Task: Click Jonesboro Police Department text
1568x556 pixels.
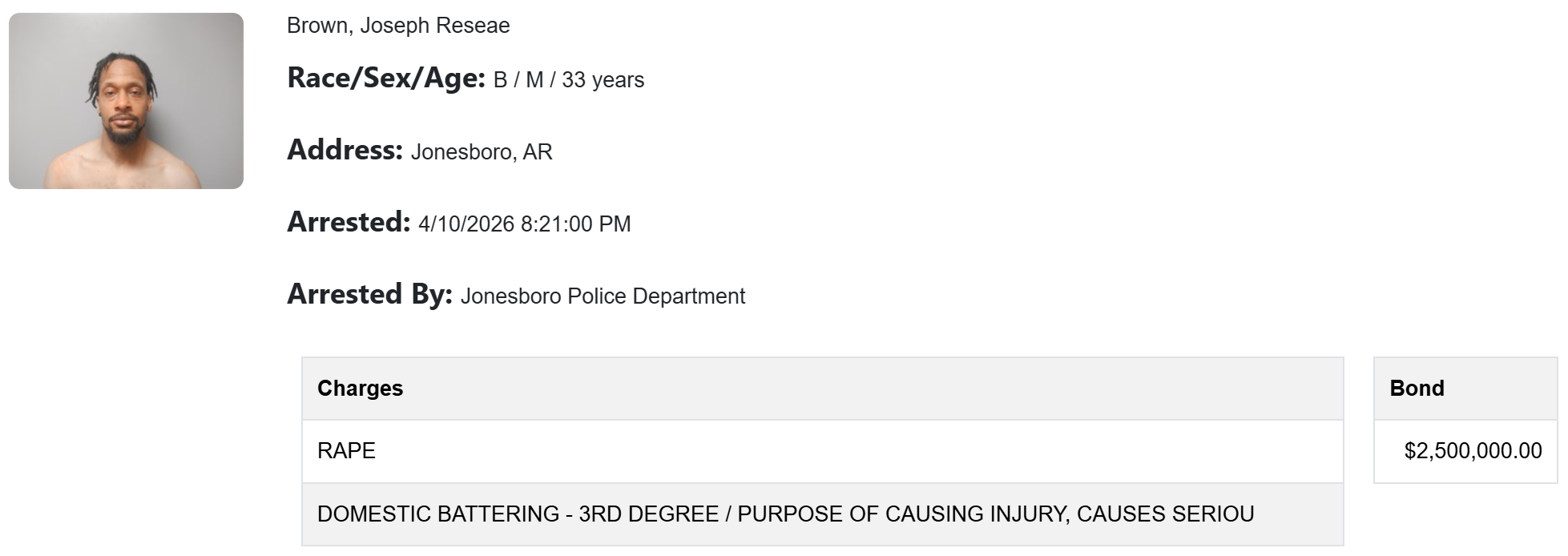Action: [603, 296]
